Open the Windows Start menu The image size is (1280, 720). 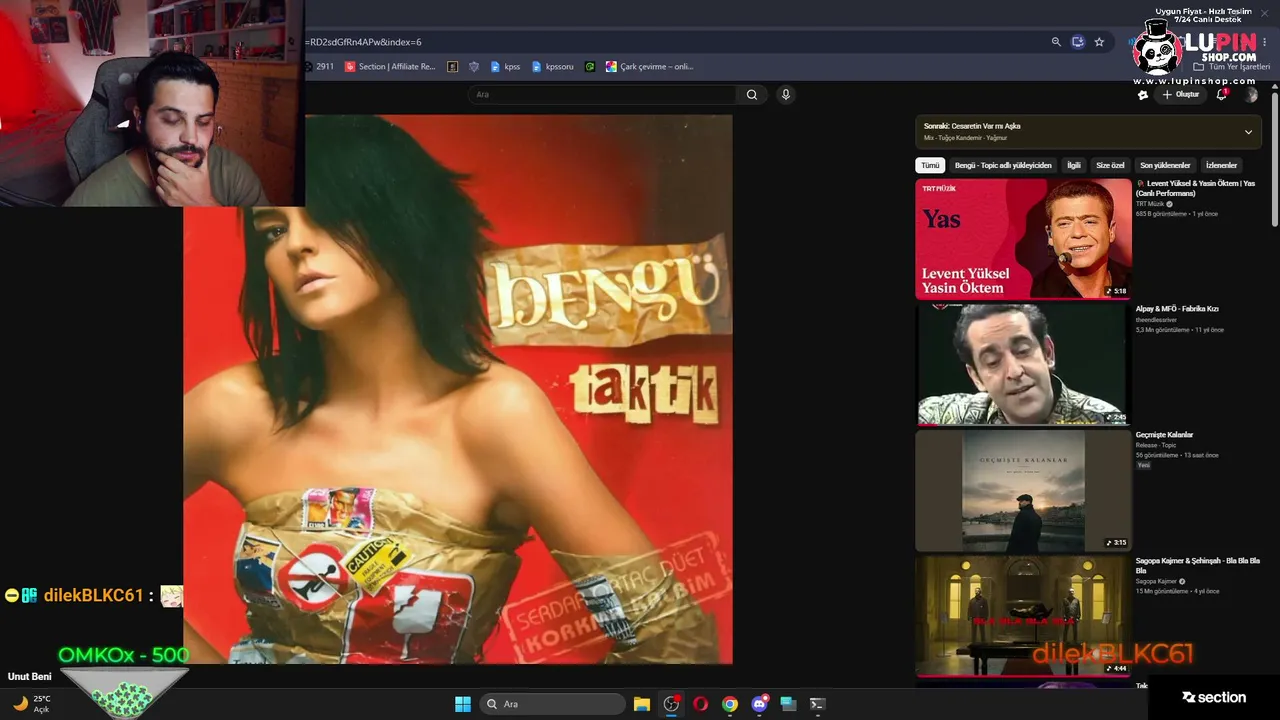463,704
